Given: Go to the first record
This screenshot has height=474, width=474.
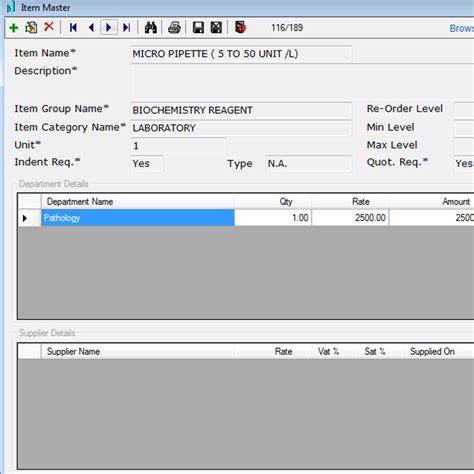Looking at the screenshot, I should pyautogui.click(x=73, y=28).
